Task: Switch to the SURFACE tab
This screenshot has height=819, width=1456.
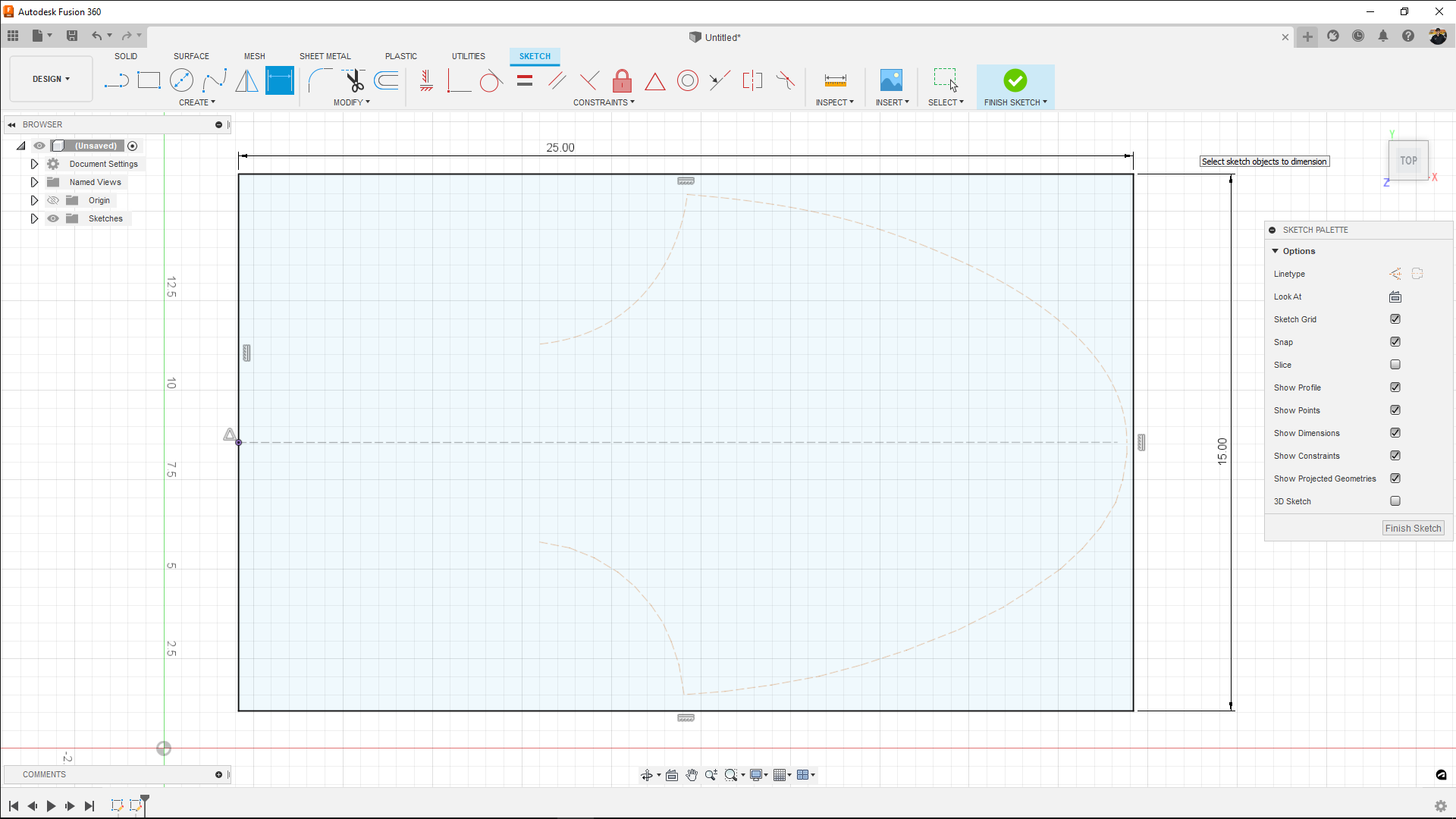Action: [191, 56]
